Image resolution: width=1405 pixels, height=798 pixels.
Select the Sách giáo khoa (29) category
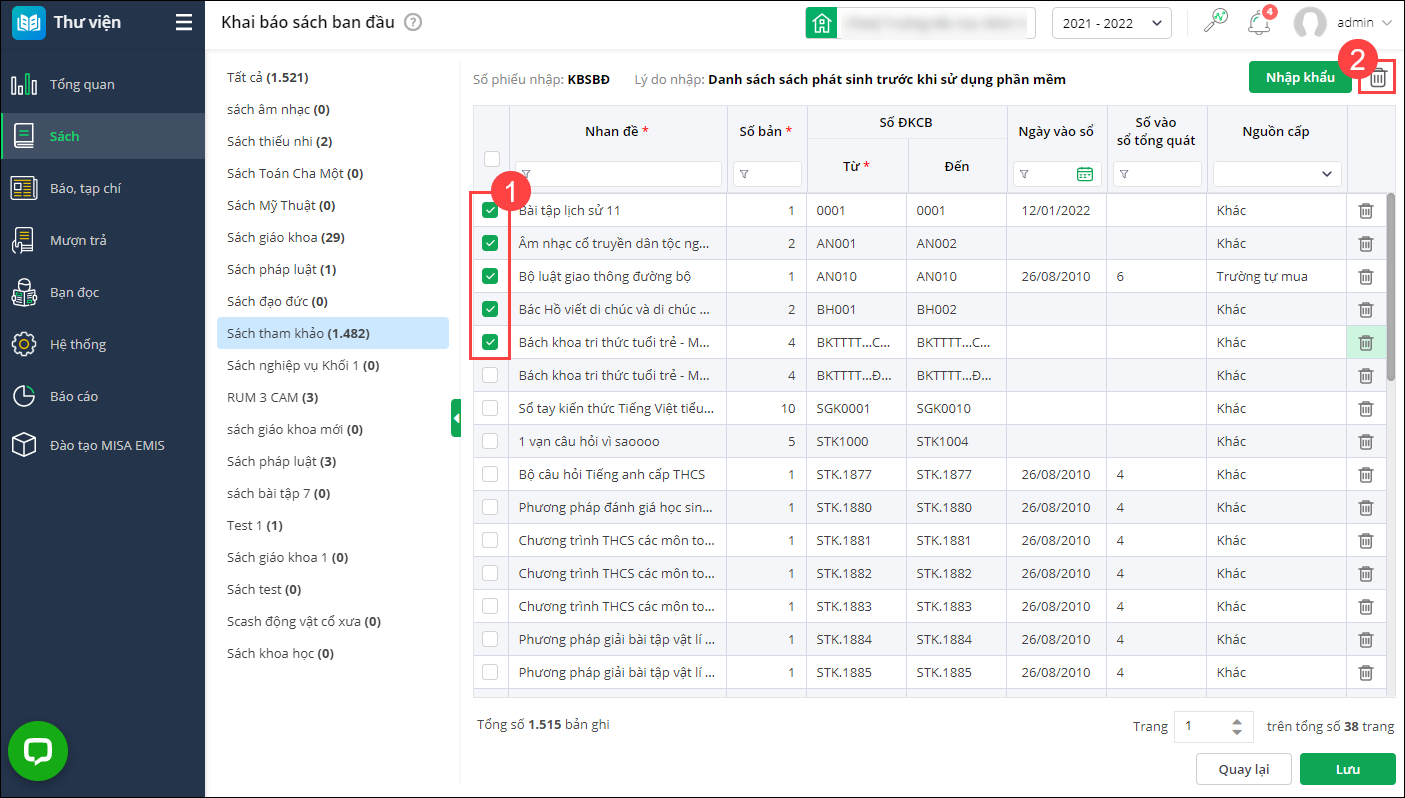pyautogui.click(x=333, y=237)
